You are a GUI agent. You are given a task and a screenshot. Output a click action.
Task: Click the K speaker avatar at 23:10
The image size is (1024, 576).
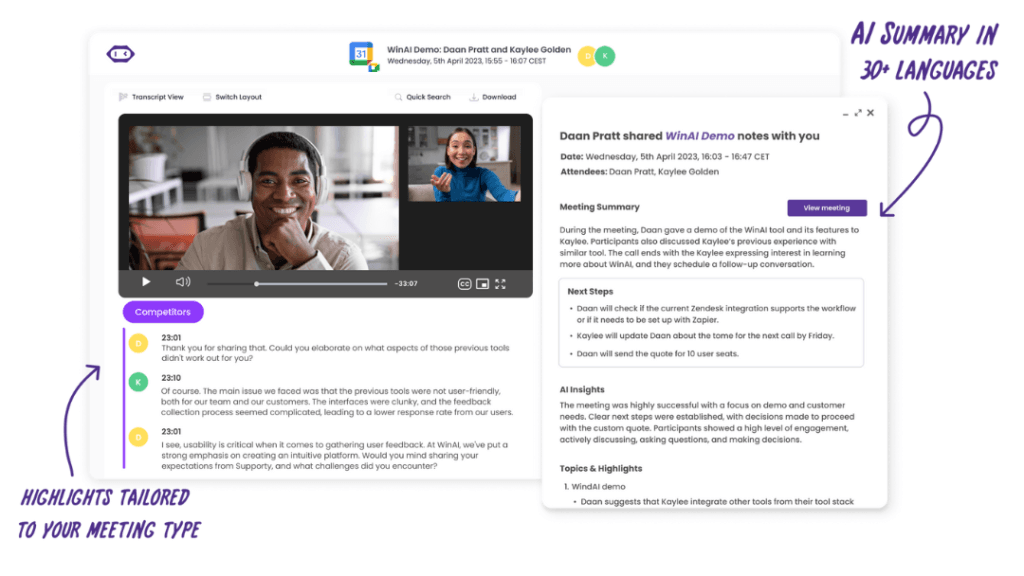click(x=138, y=382)
